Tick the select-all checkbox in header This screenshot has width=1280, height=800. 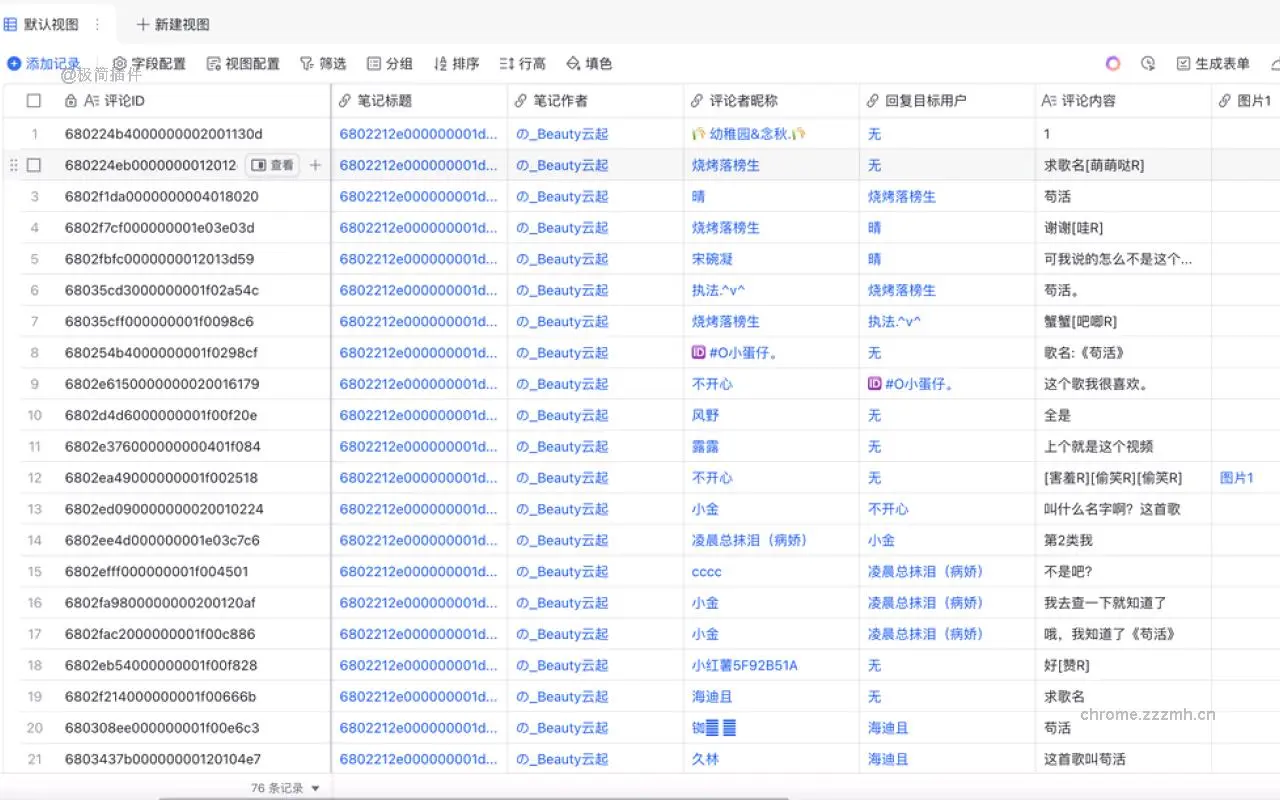click(x=34, y=101)
